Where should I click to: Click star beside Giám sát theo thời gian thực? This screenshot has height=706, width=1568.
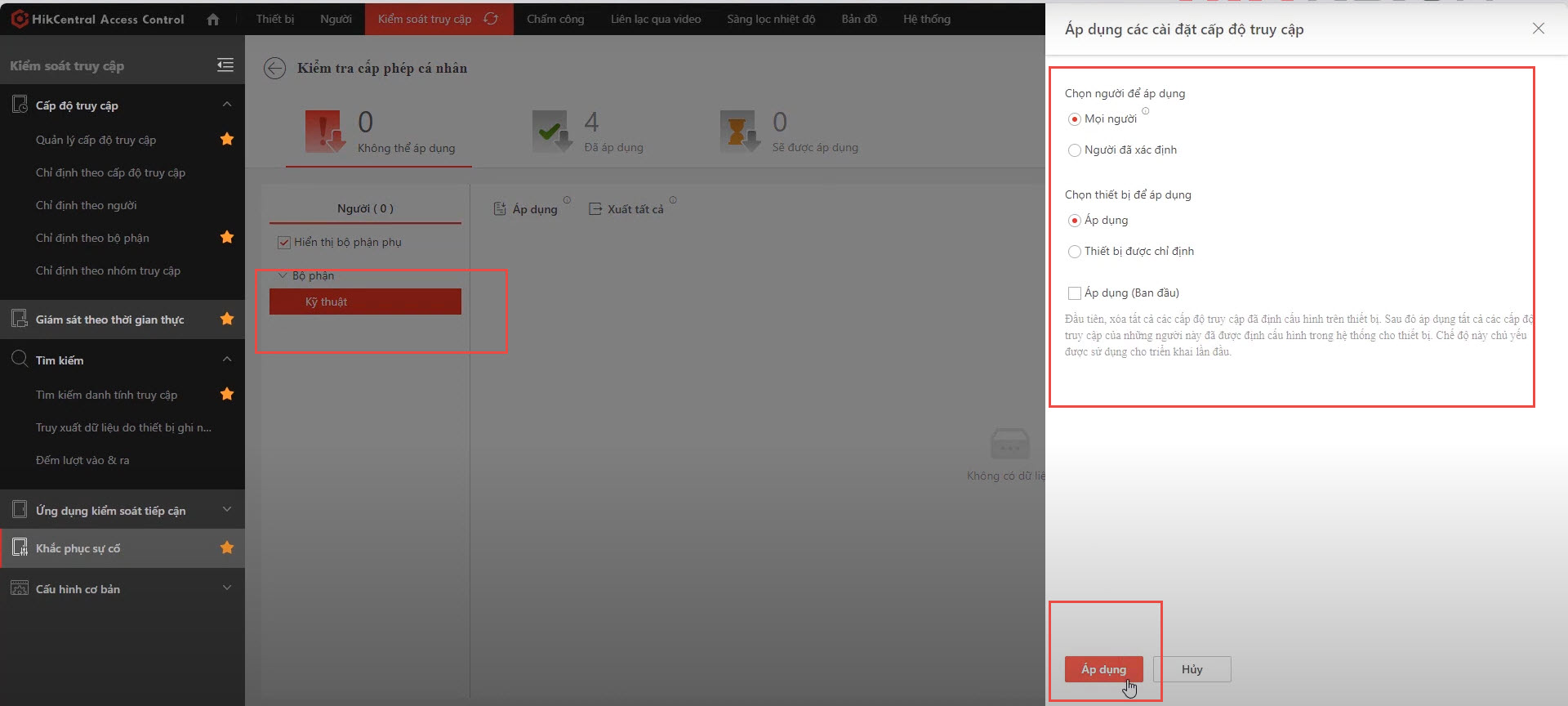pos(227,319)
